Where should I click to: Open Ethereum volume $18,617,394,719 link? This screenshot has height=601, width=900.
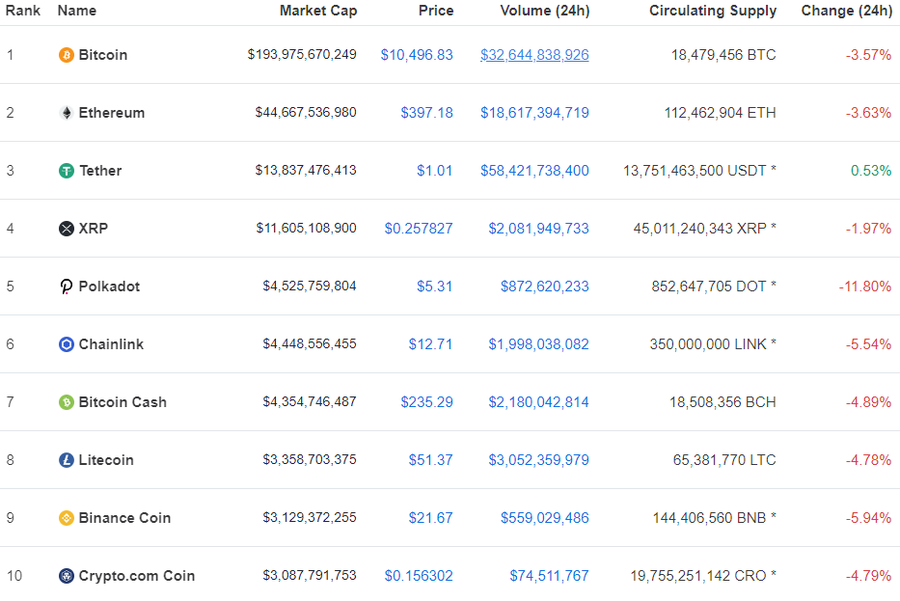point(535,113)
